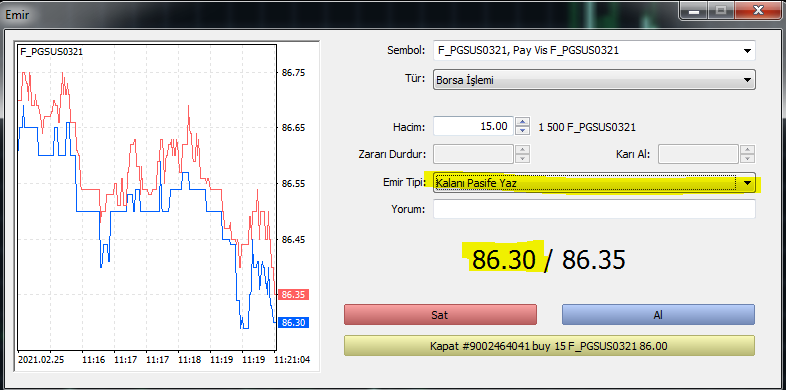Screen dimensions: 786x390
Task: Click the red 86.35 ask price label
Action: click(x=294, y=295)
